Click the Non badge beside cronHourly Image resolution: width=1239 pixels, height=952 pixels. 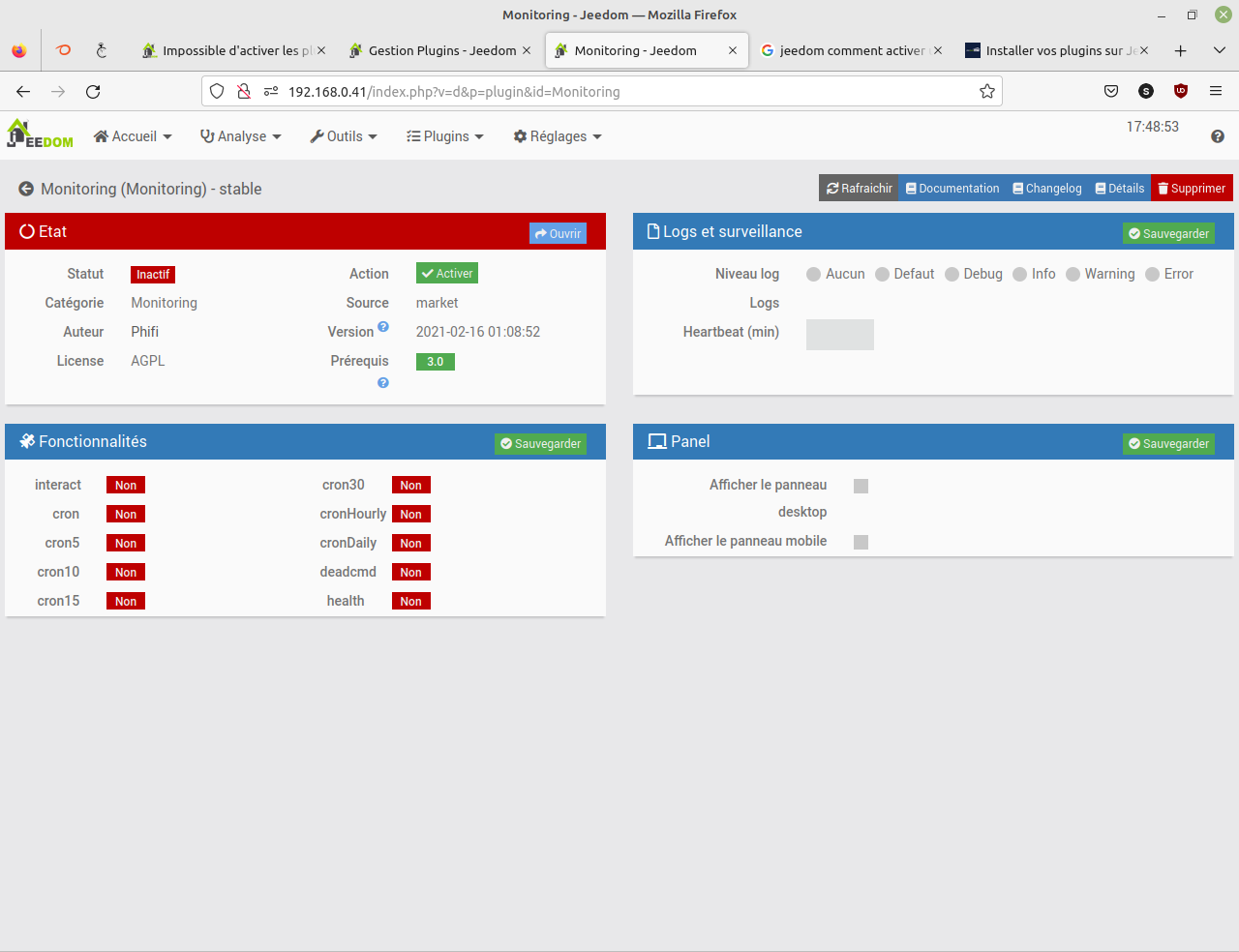(x=411, y=515)
